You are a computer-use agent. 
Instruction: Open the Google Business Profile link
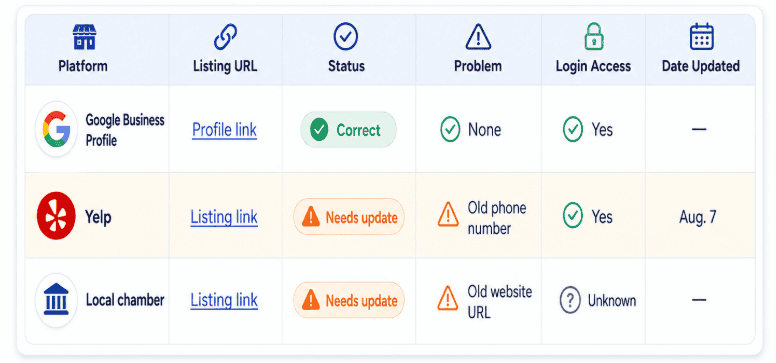tap(224, 130)
